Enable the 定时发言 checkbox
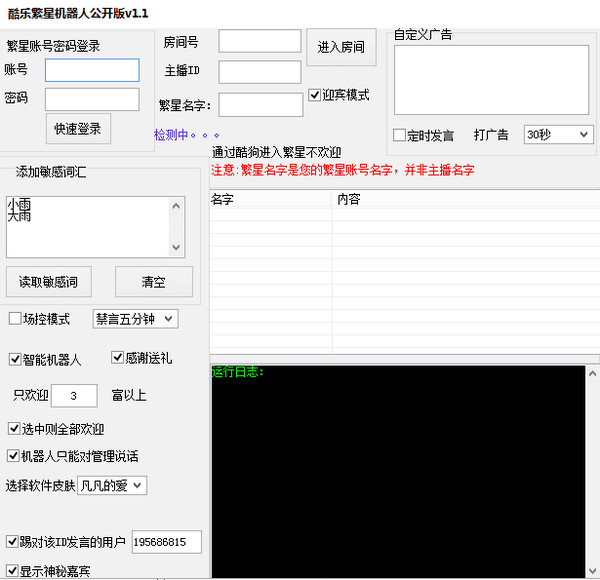The image size is (600, 580). [400, 135]
